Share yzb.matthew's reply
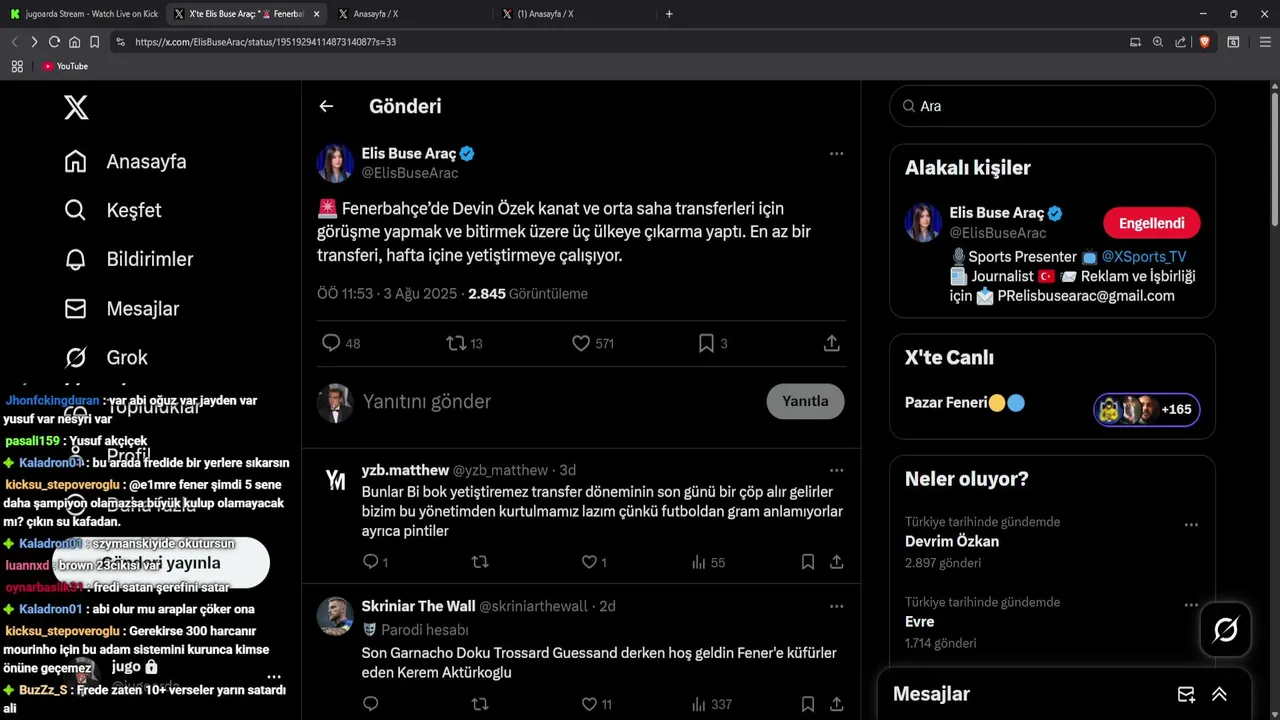Viewport: 1280px width, 720px height. coord(836,562)
